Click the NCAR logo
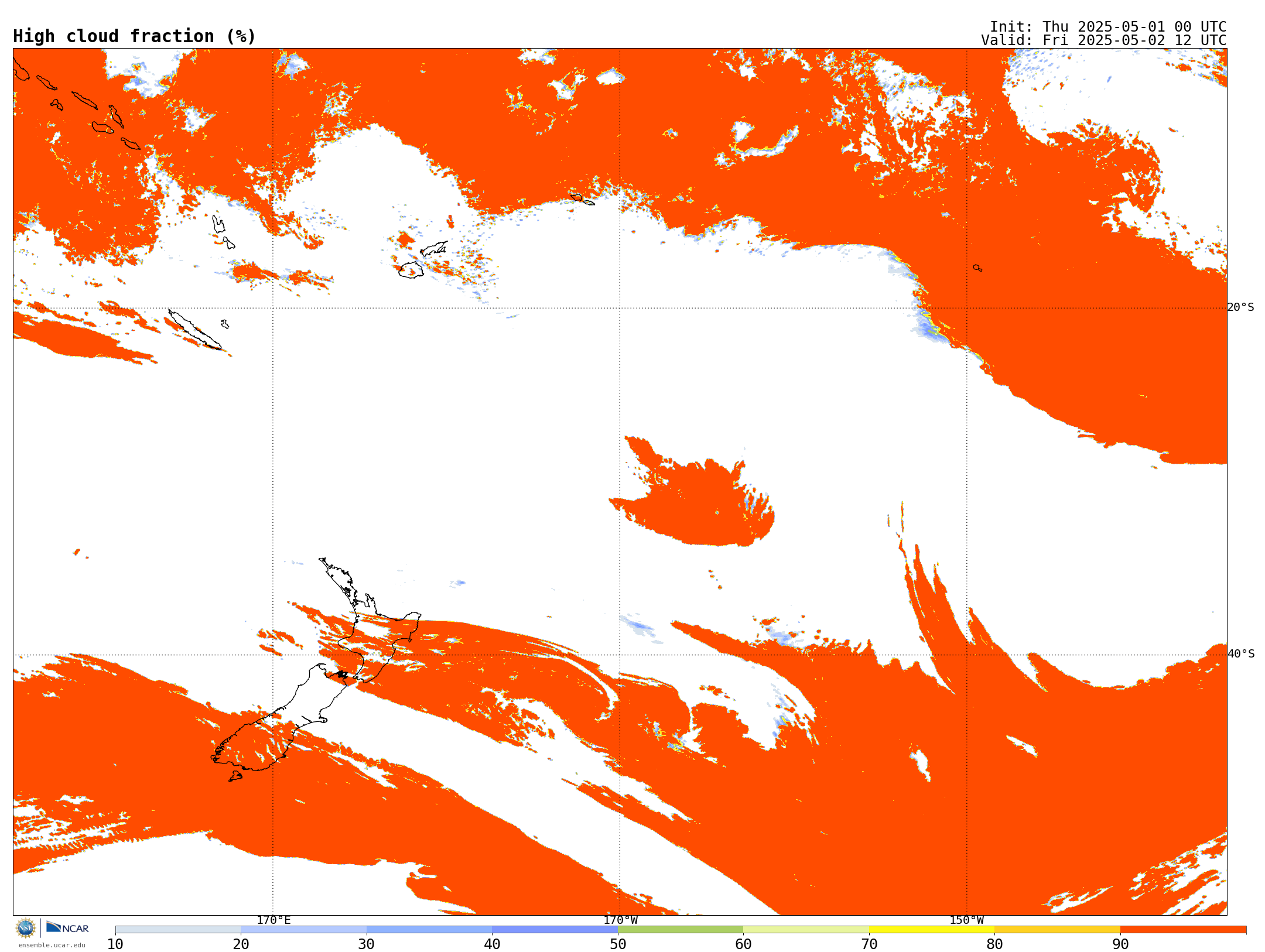Viewport: 1265px width, 952px height. pos(67,927)
